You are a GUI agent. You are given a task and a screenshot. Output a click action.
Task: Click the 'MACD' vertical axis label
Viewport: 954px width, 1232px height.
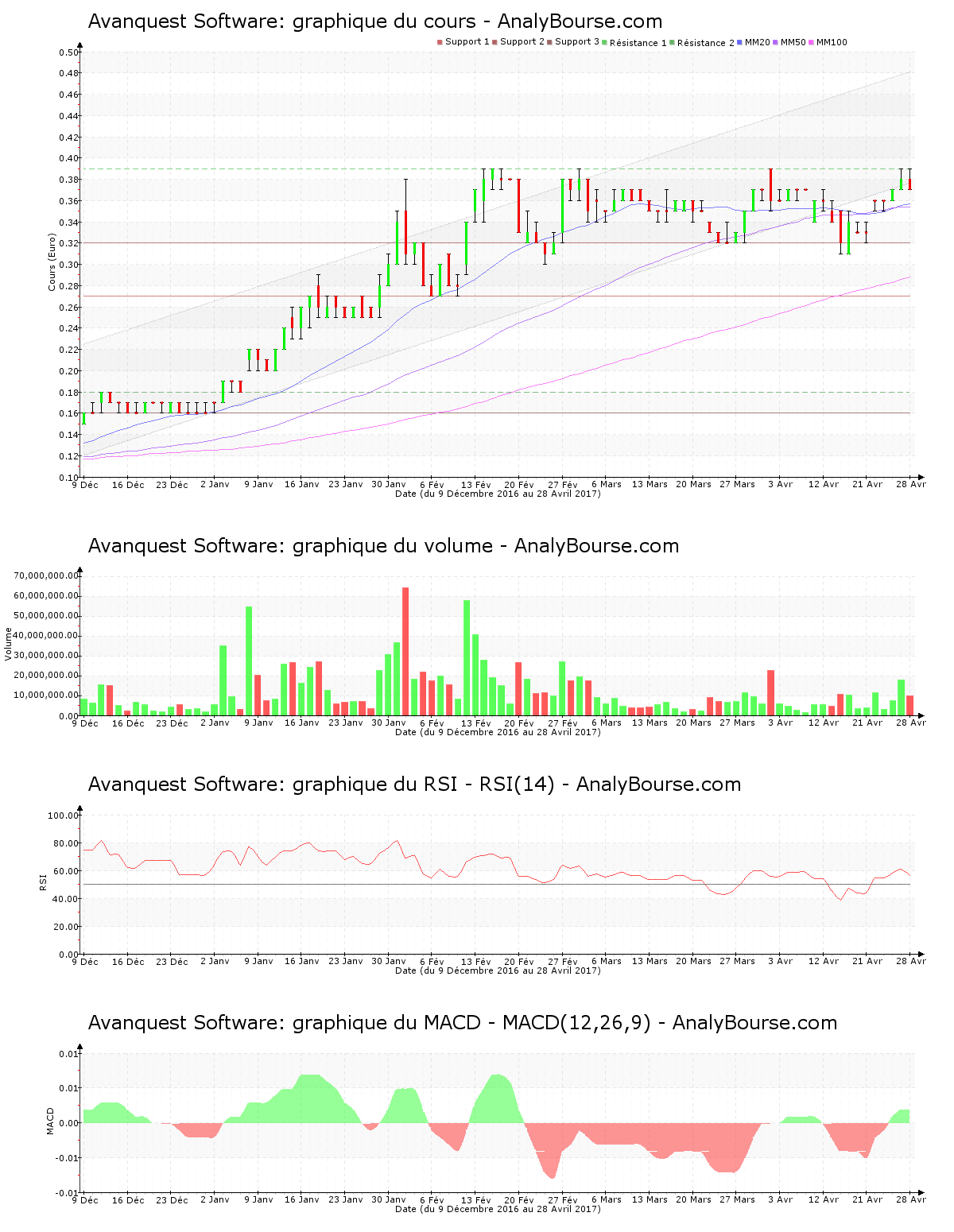pyautogui.click(x=51, y=1121)
